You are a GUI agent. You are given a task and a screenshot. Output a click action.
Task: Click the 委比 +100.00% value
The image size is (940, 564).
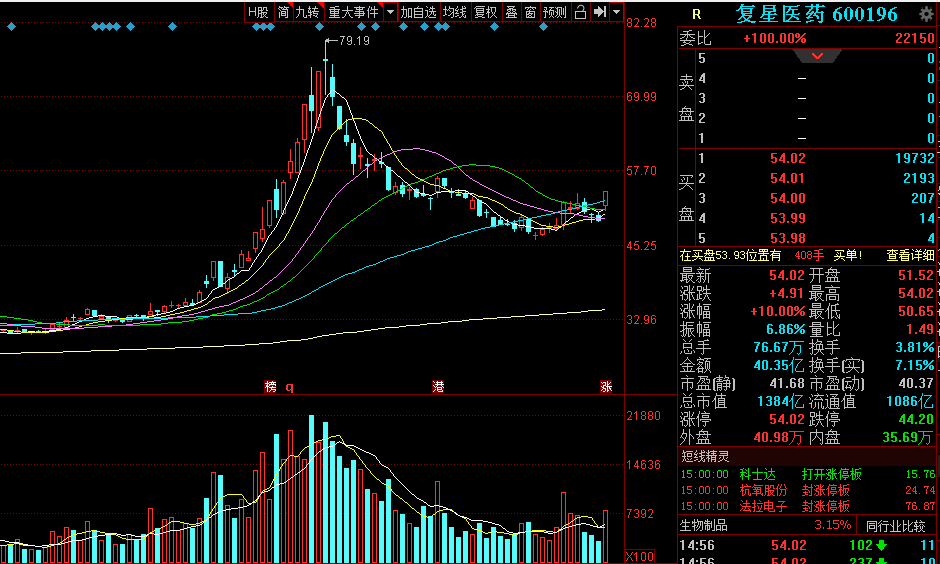[x=775, y=38]
